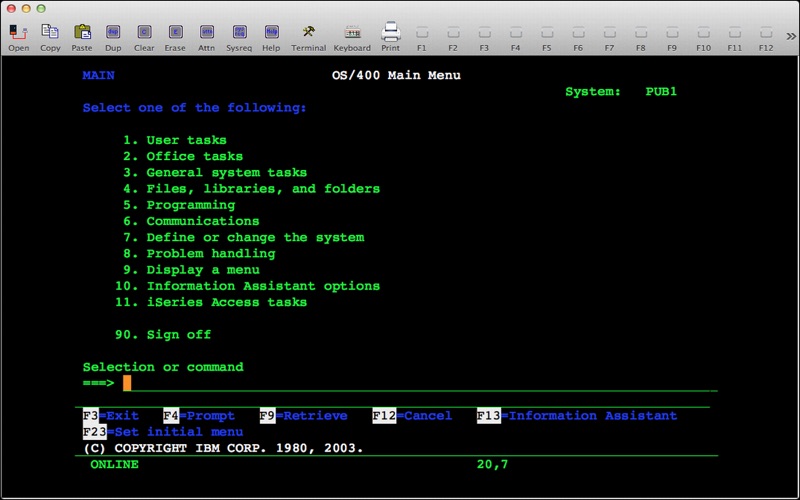Select menu option 1. User tasks
This screenshot has height=500, width=800.
(174, 140)
